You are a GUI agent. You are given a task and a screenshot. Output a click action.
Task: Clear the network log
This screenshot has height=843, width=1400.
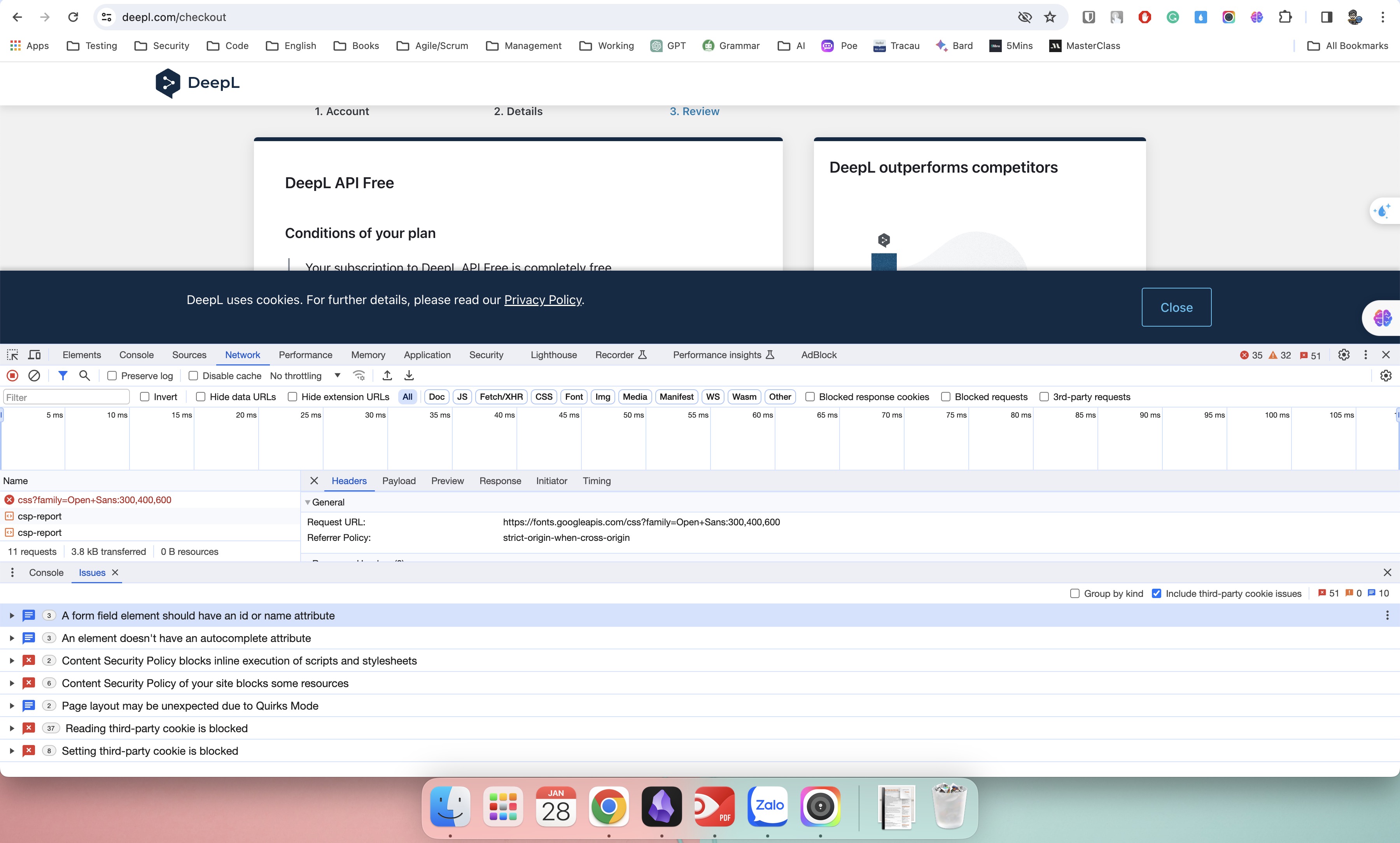34,376
